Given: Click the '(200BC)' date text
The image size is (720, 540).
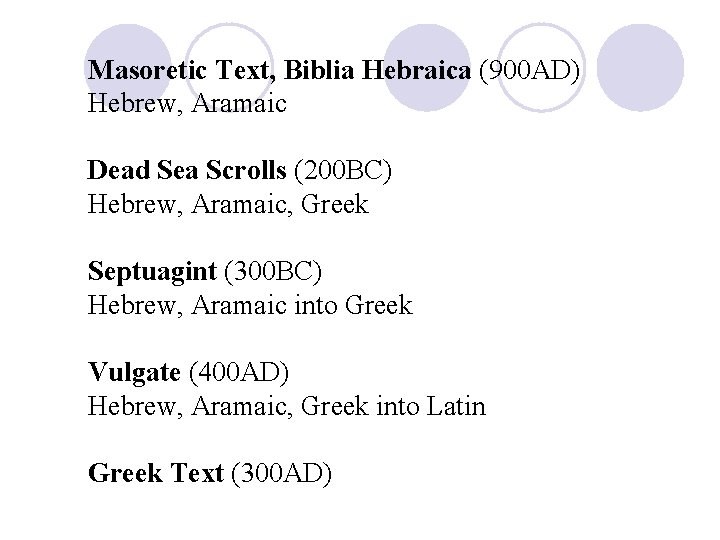Looking at the screenshot, I should (342, 170).
